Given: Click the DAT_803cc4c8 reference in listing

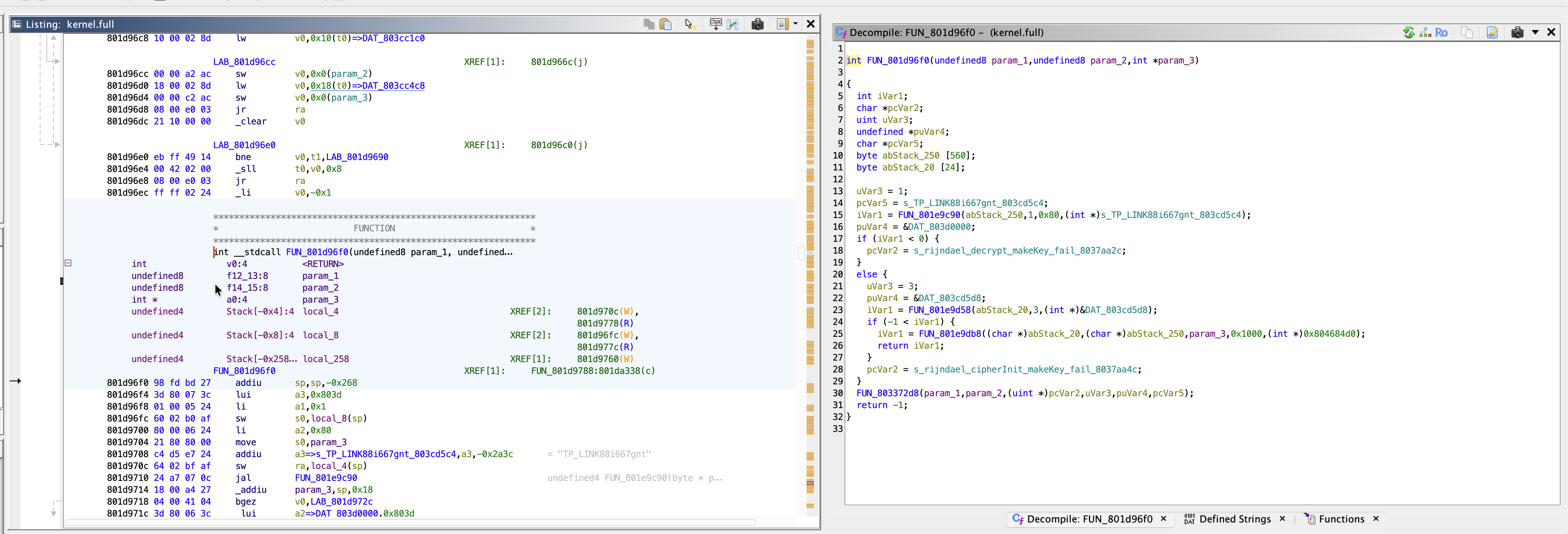Looking at the screenshot, I should (393, 86).
